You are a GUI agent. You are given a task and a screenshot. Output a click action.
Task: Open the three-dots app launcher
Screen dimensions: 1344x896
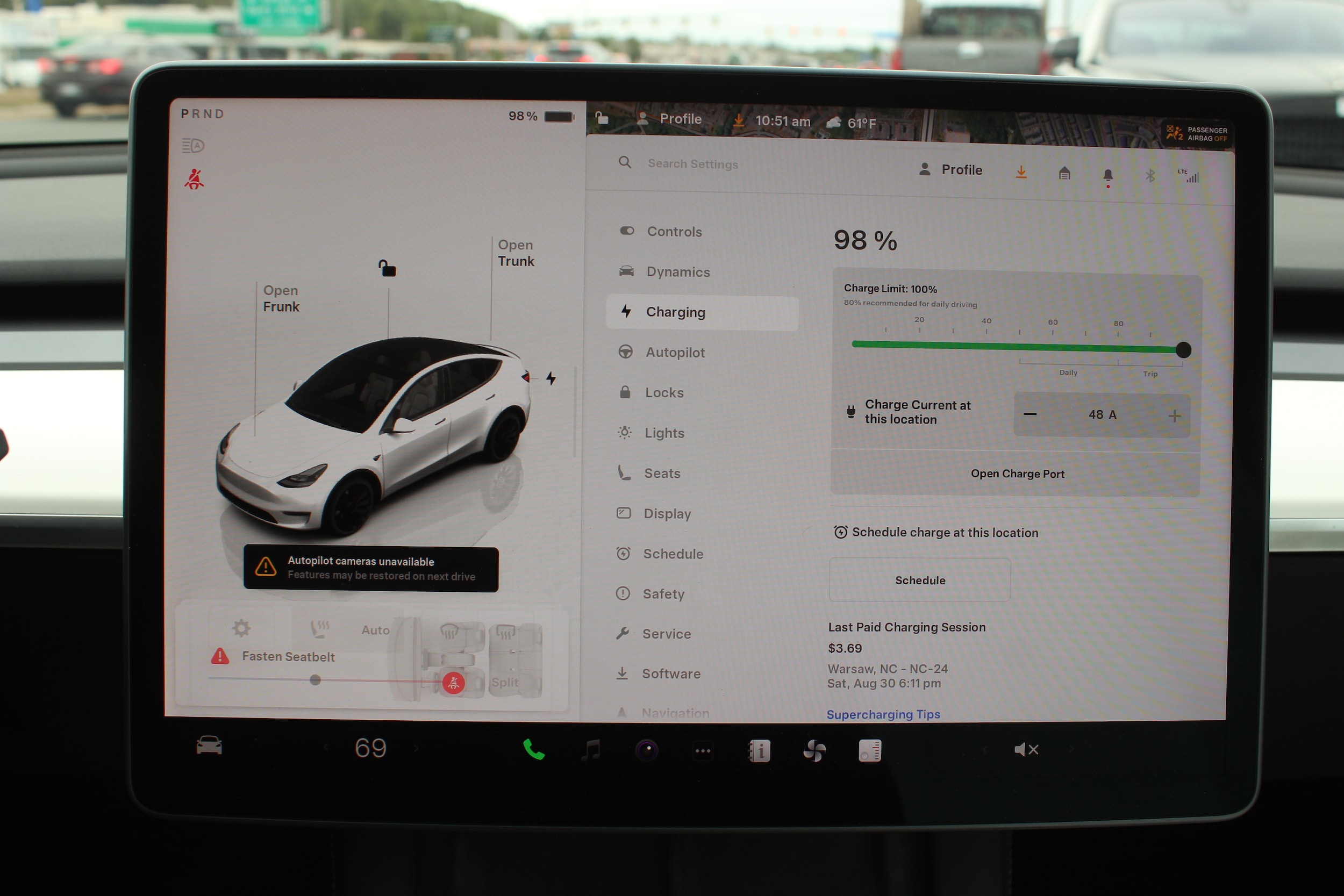703,751
